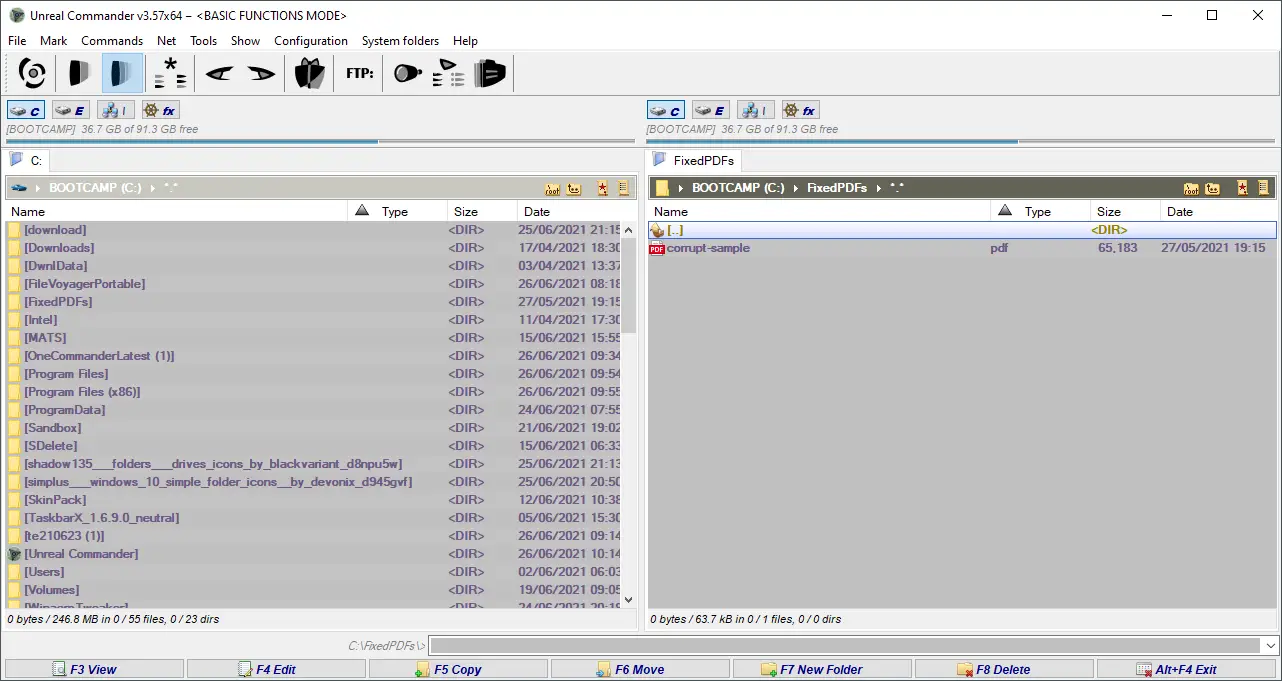Click the F7 New Folder button
The width and height of the screenshot is (1282, 681).
click(822, 669)
